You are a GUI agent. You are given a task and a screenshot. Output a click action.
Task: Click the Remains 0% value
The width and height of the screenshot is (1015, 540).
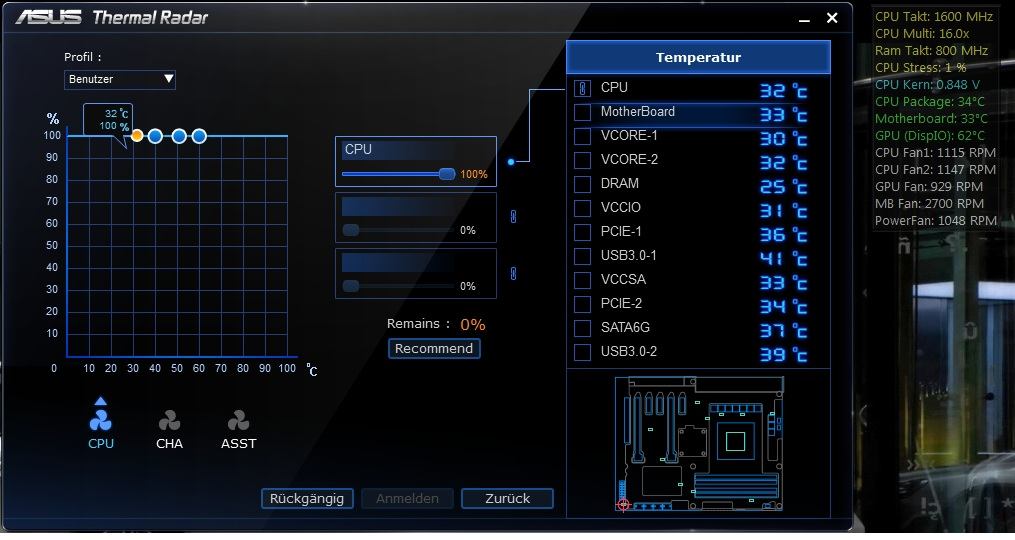pos(473,324)
